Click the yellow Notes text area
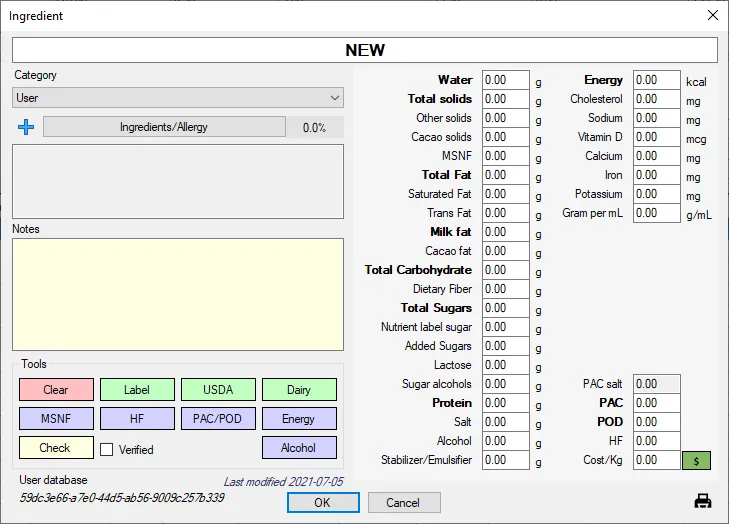 (x=178, y=294)
